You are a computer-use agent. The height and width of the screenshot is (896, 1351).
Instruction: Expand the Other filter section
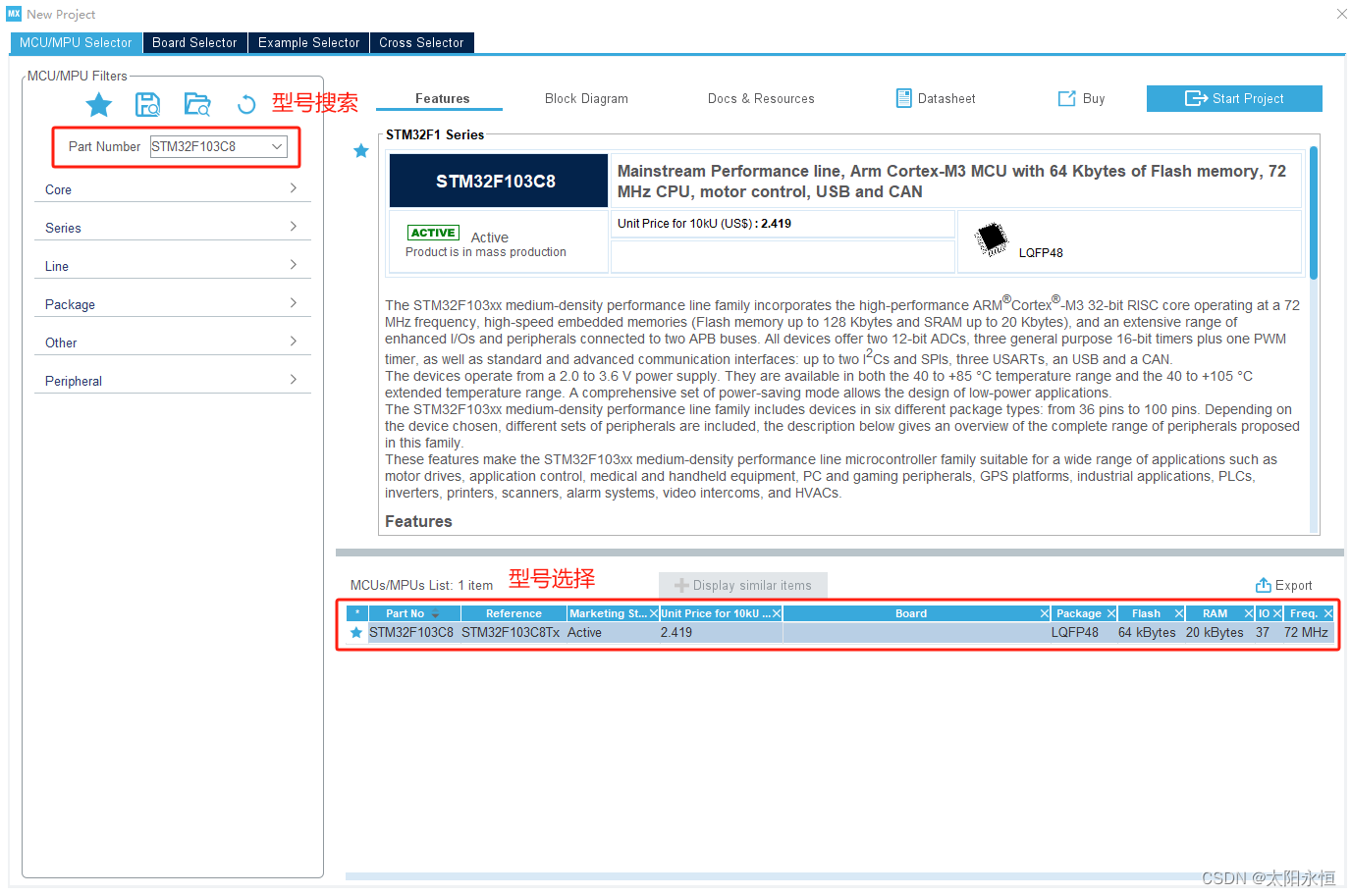[172, 342]
